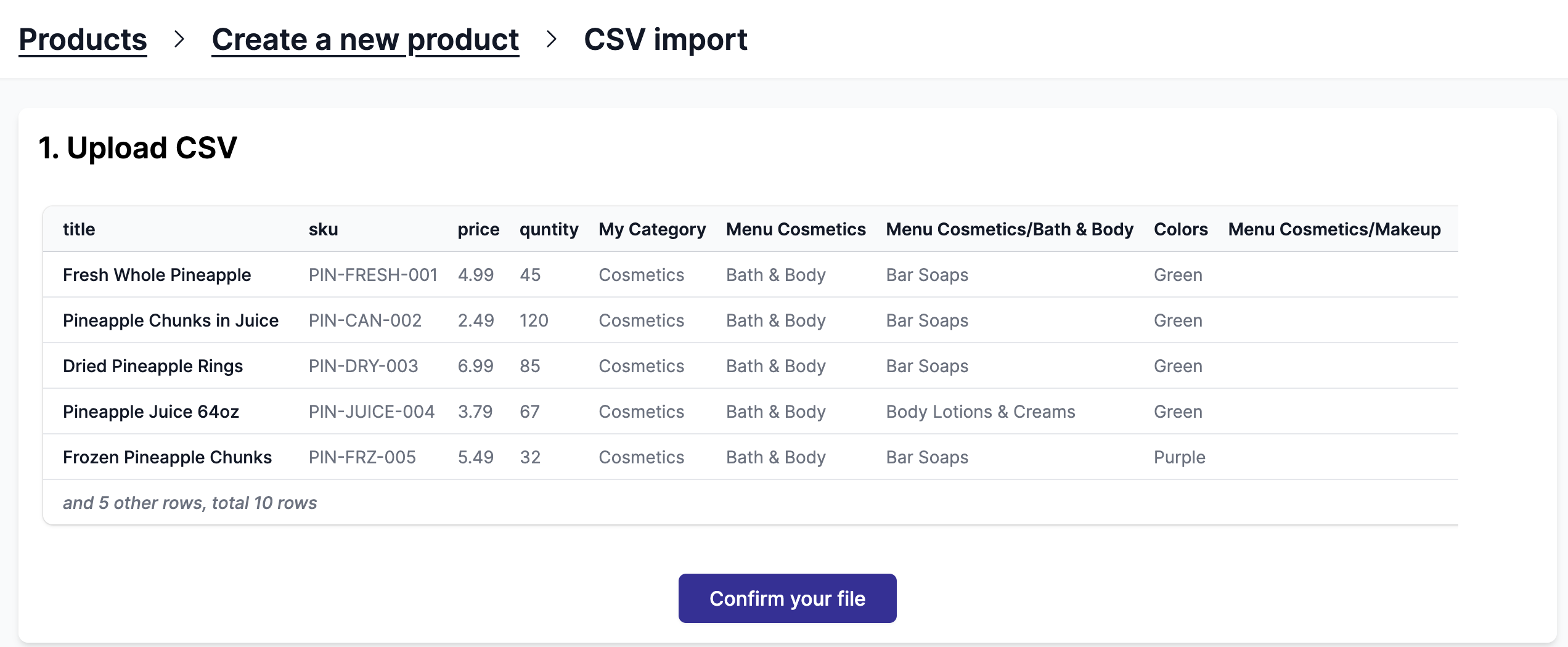Image resolution: width=1568 pixels, height=647 pixels.
Task: Click the Purple color value cell
Action: pos(1179,457)
